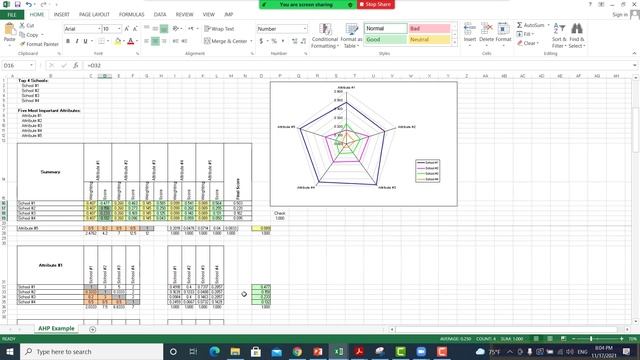
Task: Open Conditional Formatting options
Action: coord(325,36)
